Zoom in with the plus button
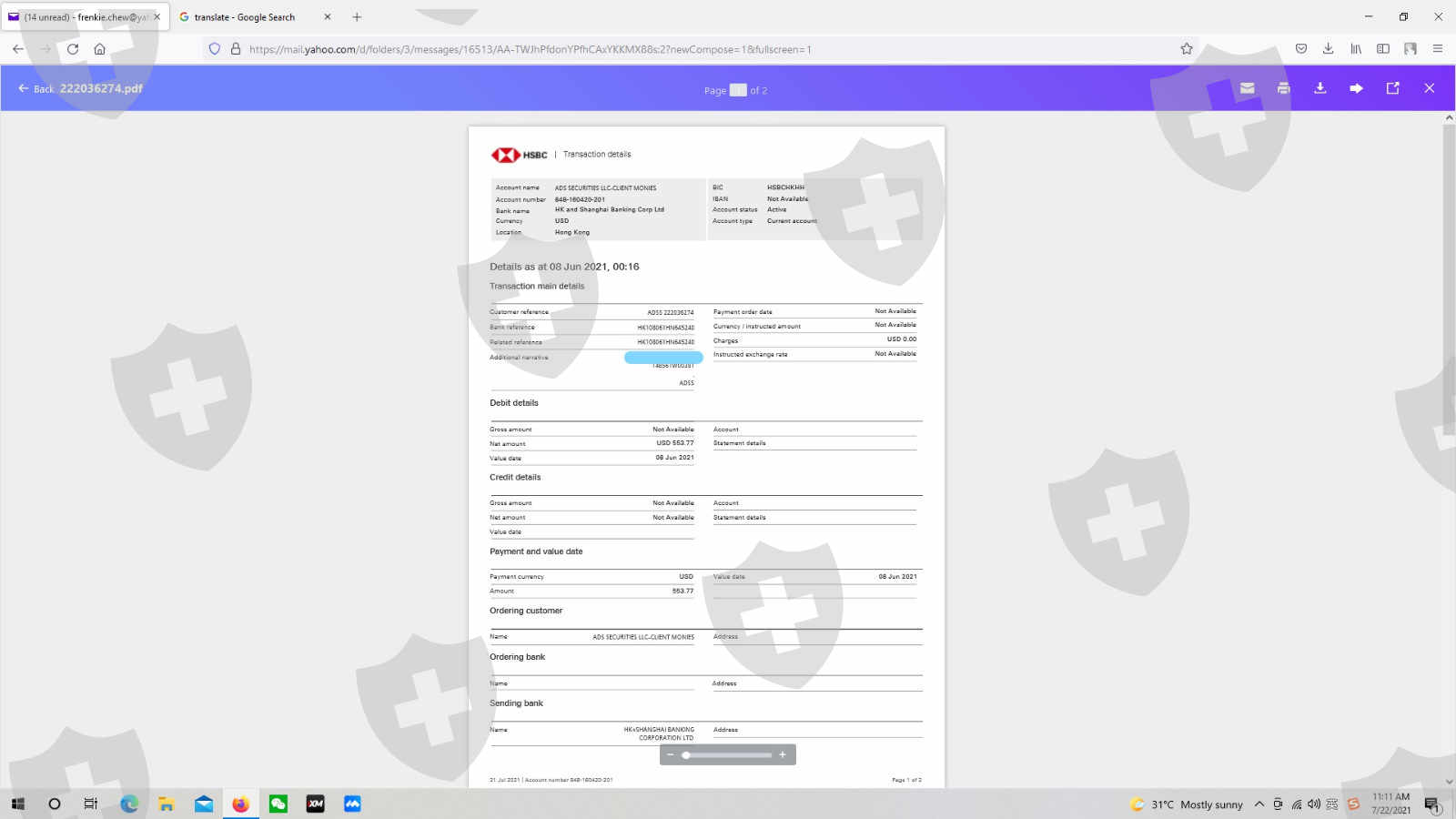The height and width of the screenshot is (819, 1456). tap(782, 754)
